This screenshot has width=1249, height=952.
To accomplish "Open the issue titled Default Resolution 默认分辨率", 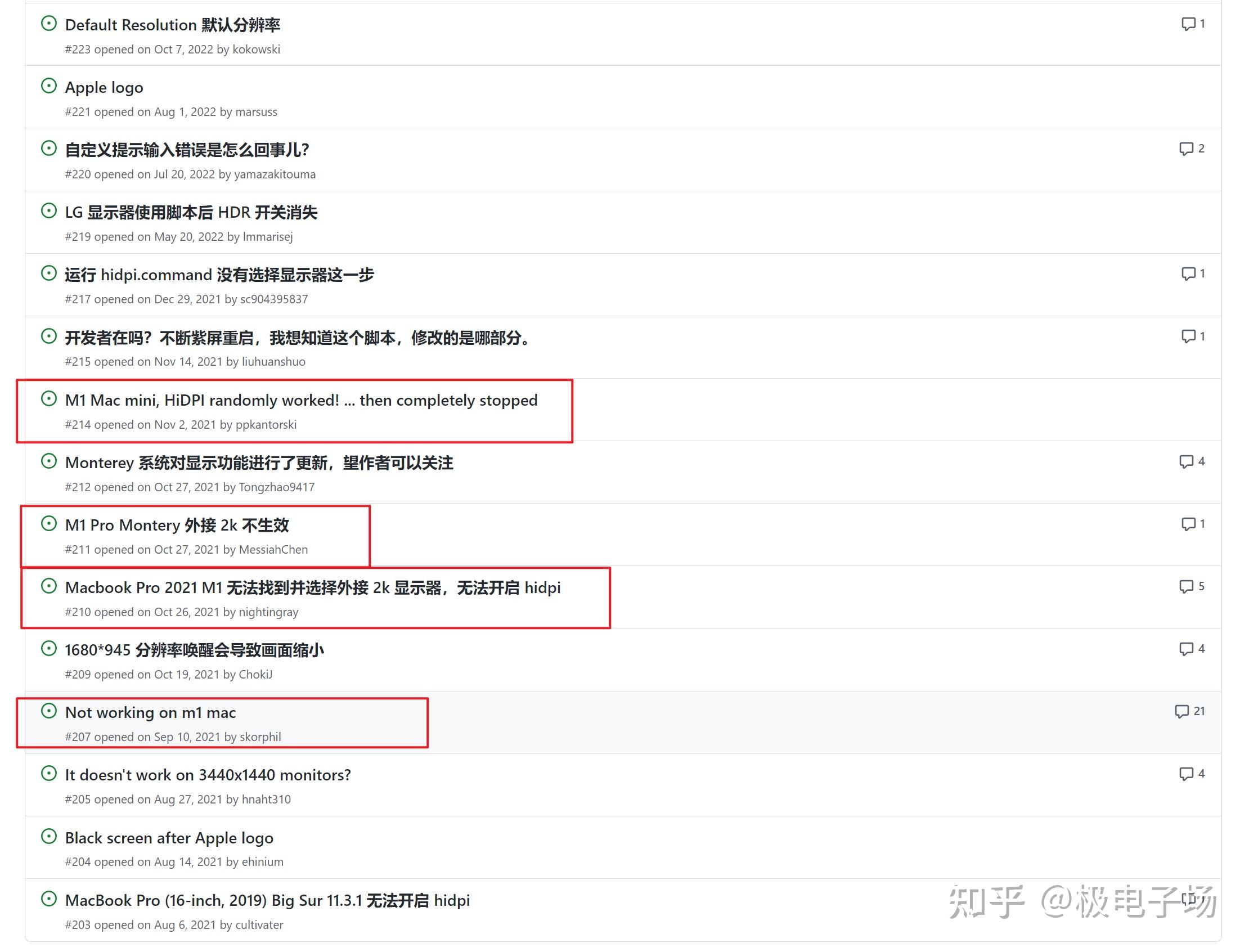I will tap(173, 25).
